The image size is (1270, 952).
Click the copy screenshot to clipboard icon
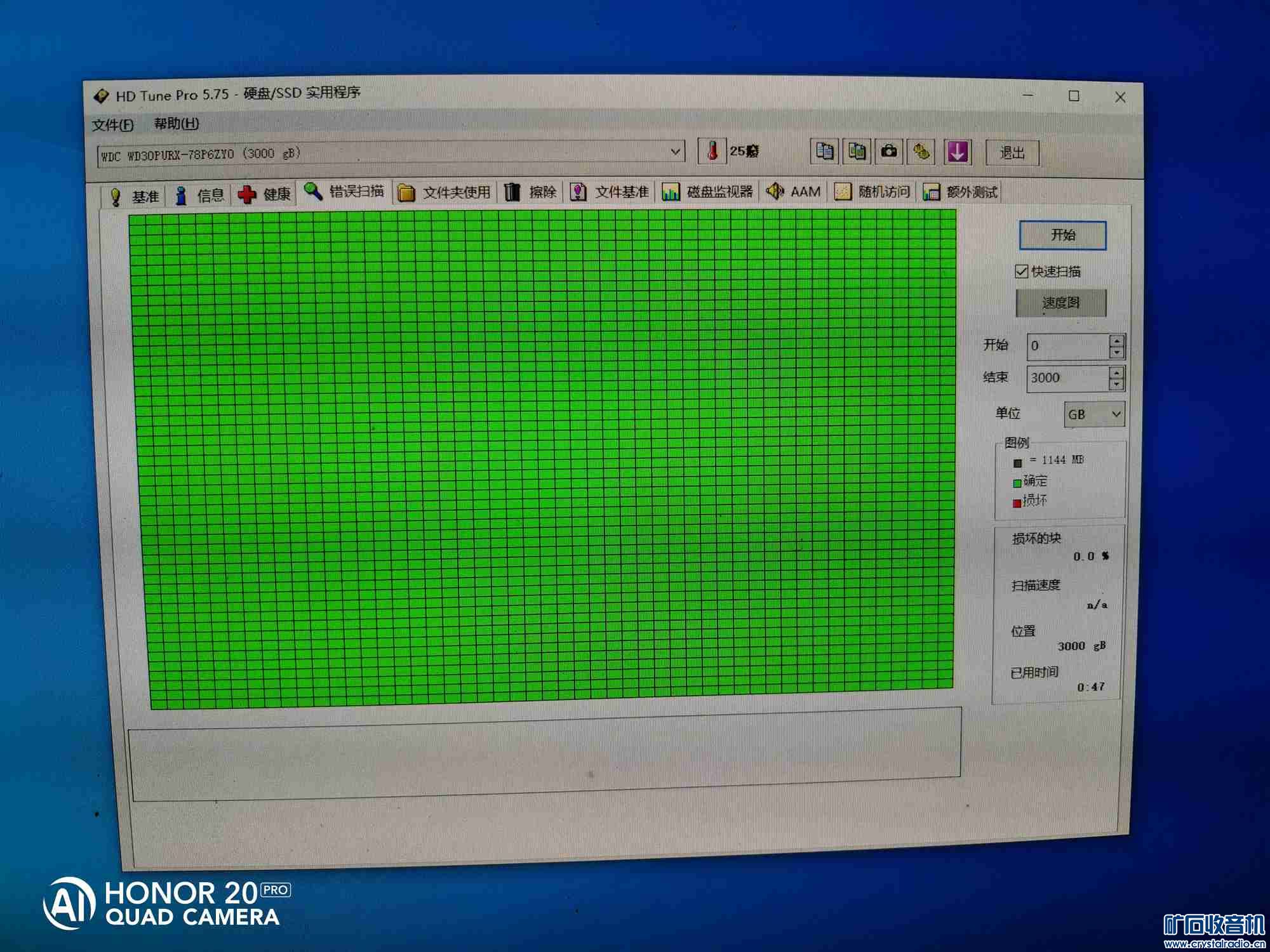click(x=857, y=152)
